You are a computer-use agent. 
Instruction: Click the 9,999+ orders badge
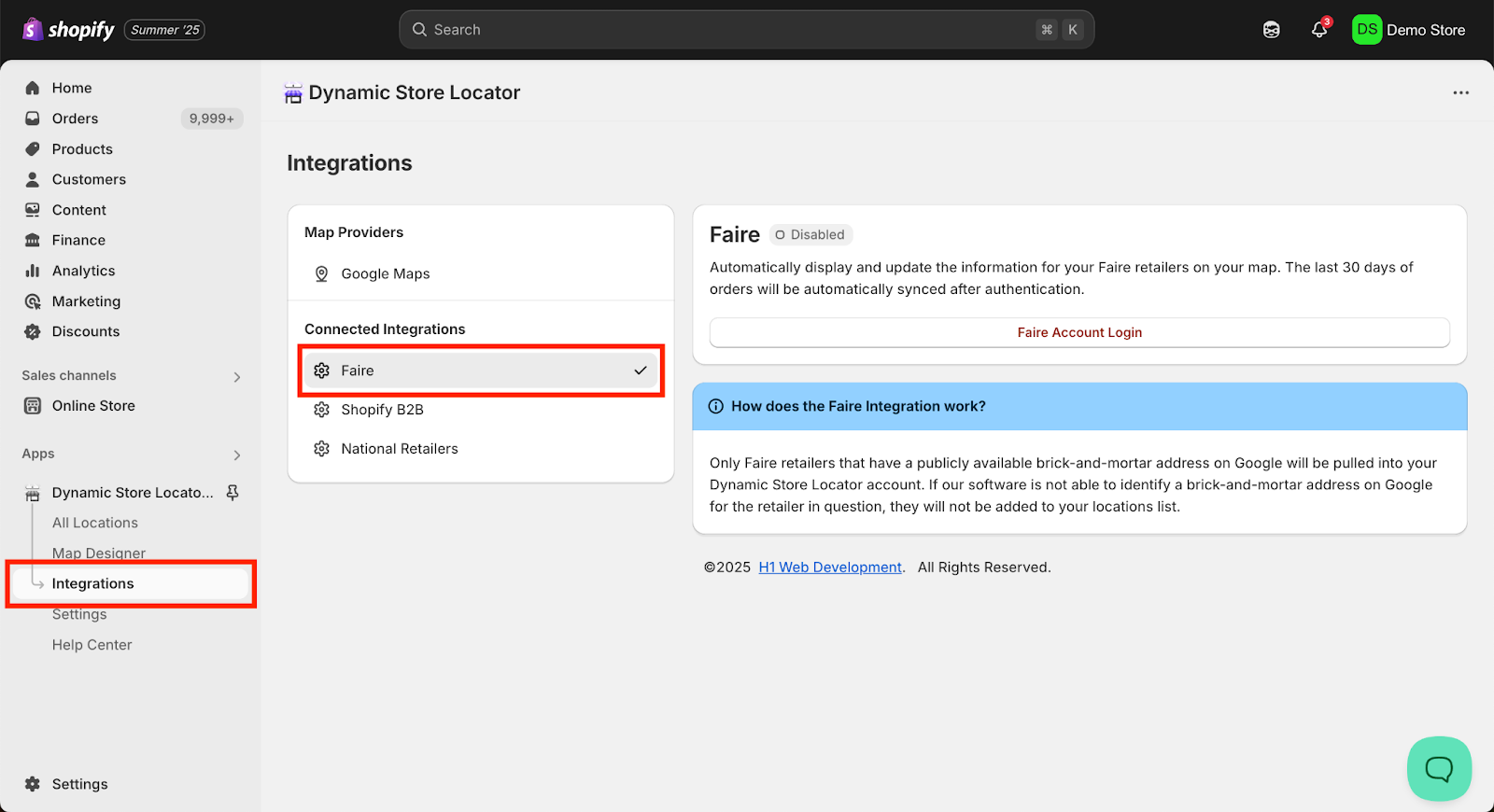click(x=212, y=119)
